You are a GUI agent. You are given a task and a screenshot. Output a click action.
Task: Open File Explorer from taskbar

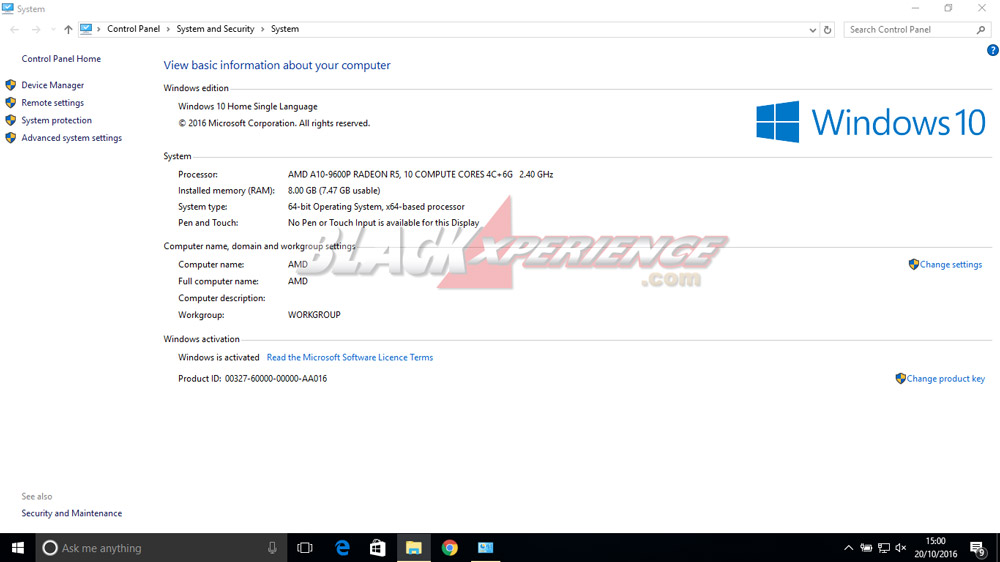[414, 548]
